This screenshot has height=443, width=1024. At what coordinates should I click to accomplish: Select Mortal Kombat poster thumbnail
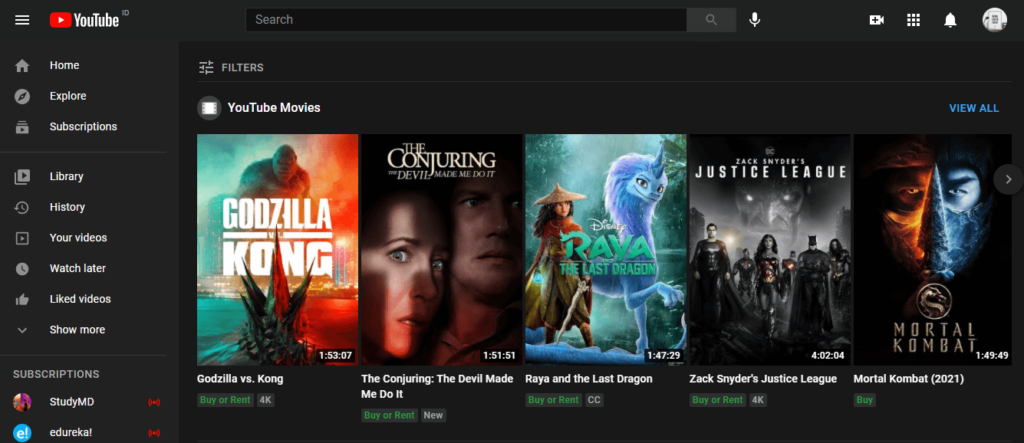[933, 250]
